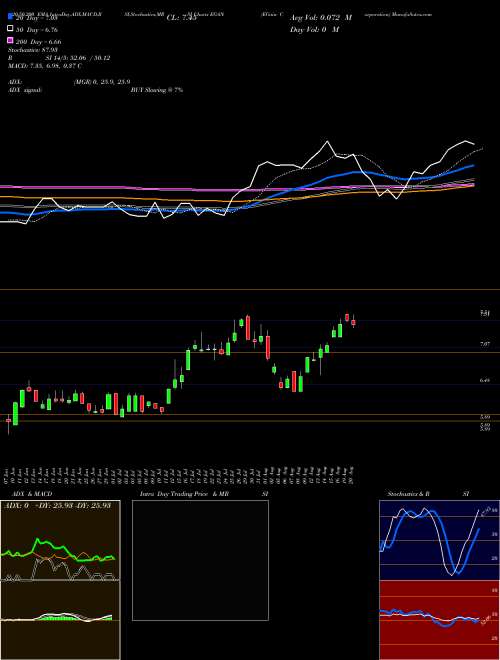500x660 pixels.
Task: Click the last red candlestick on the chart
Action: coord(354,322)
